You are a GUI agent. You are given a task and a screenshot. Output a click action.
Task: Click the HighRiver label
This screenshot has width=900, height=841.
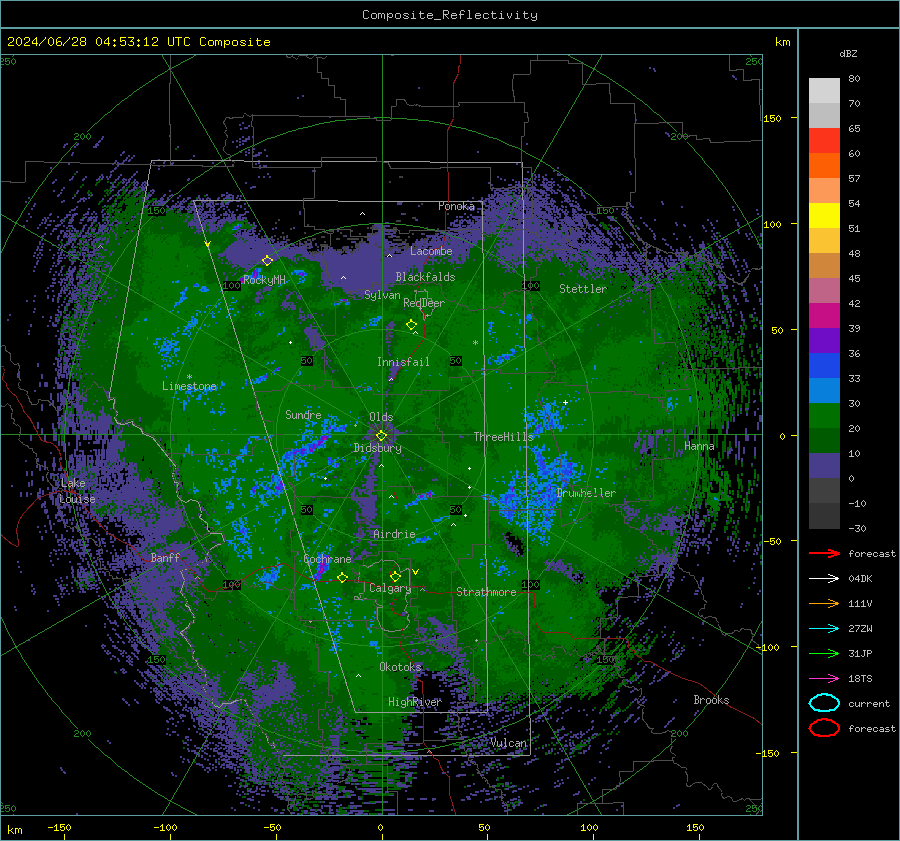[x=415, y=702]
